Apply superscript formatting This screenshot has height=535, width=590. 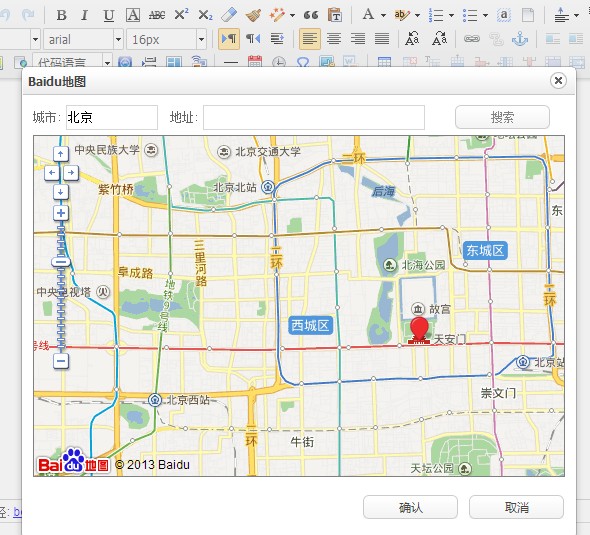181,15
